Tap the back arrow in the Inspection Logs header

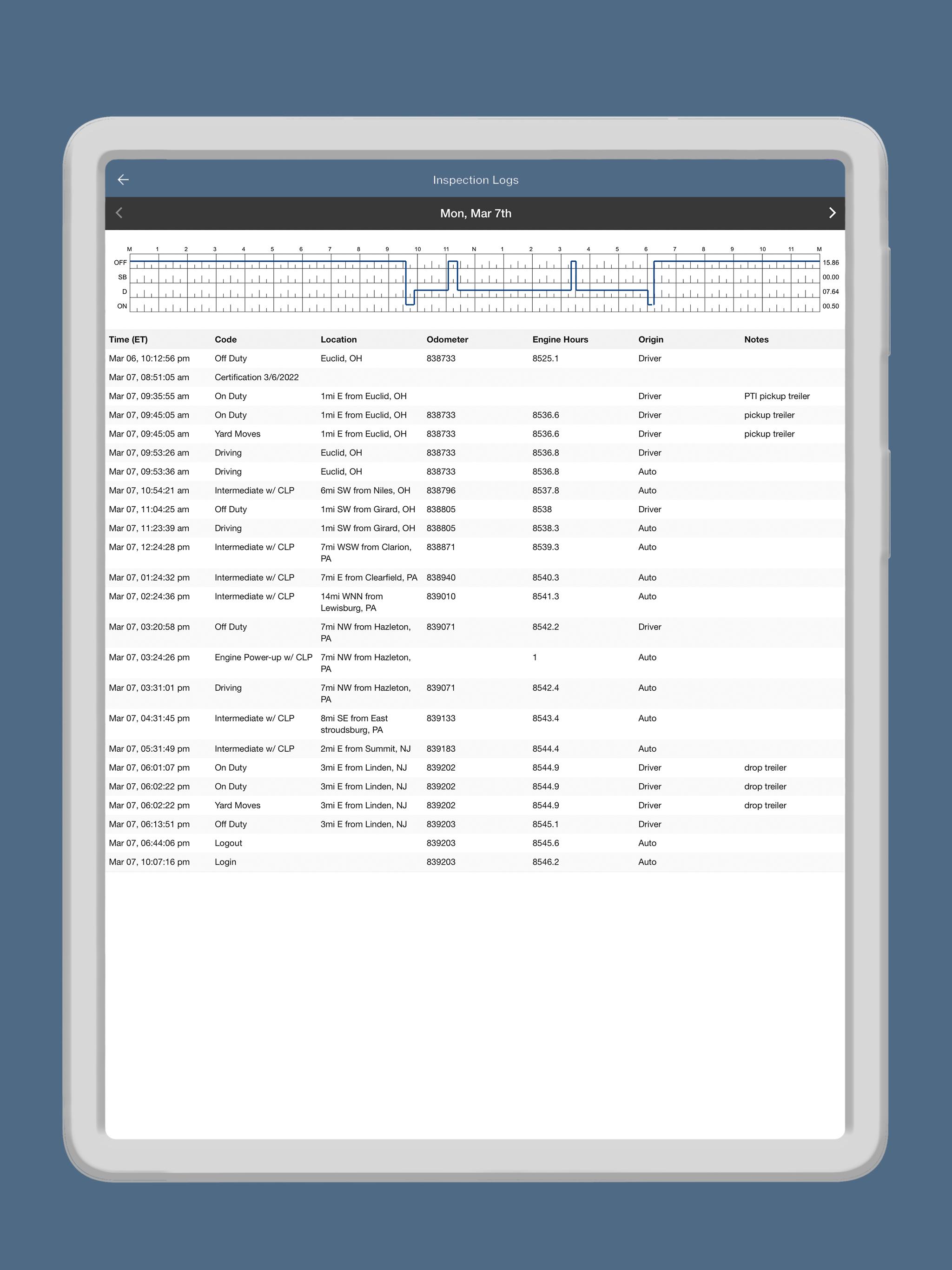click(123, 180)
